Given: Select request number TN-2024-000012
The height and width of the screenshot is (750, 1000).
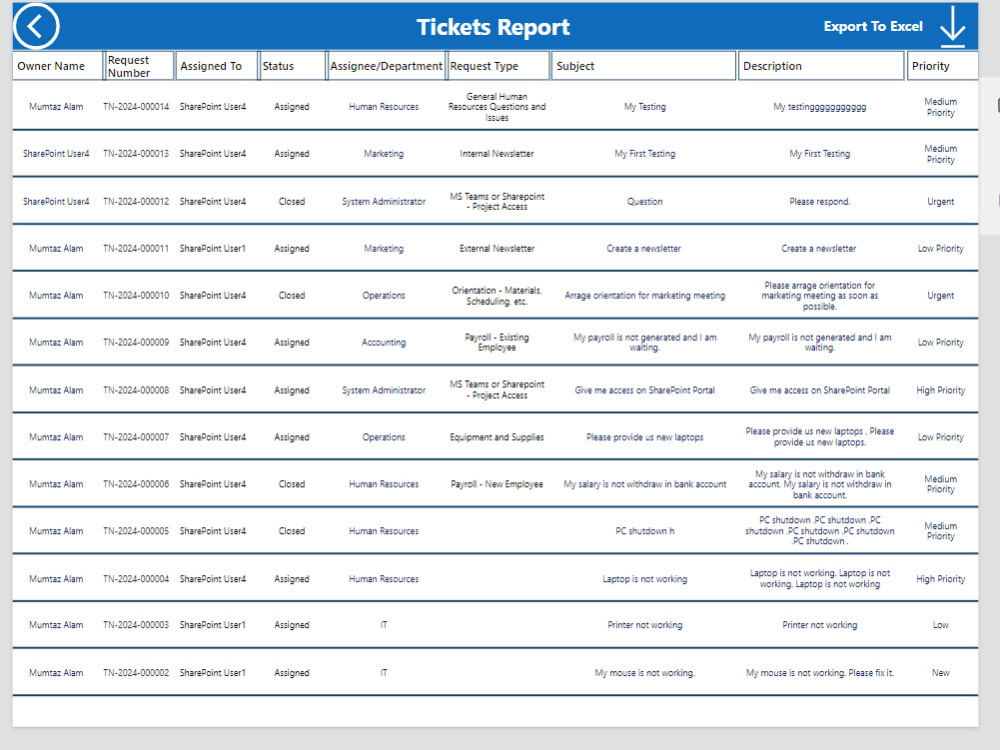Looking at the screenshot, I should [136, 202].
